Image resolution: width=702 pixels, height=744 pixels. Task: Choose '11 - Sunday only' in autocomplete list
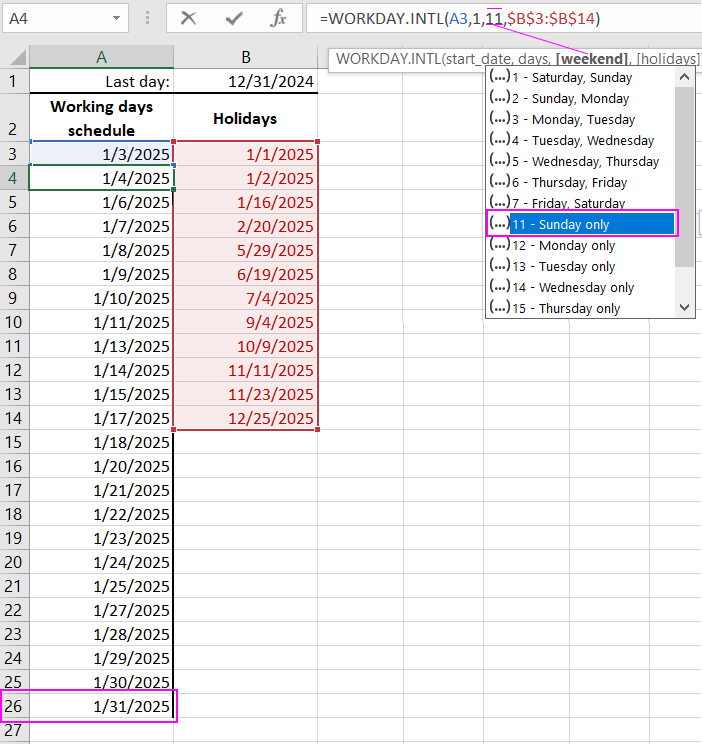(581, 224)
